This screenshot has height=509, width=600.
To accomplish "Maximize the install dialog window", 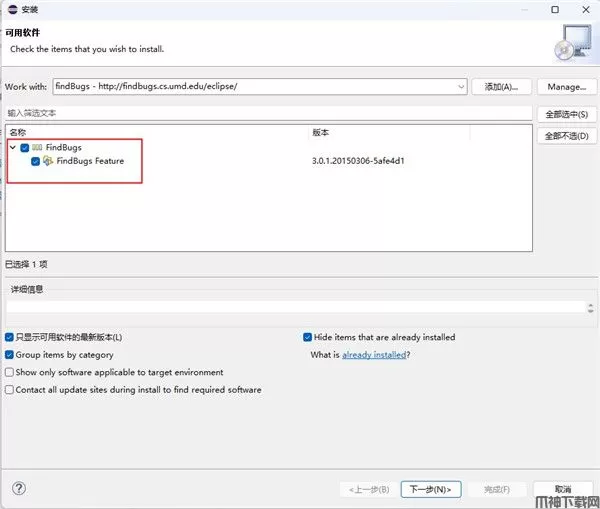I will 555,10.
